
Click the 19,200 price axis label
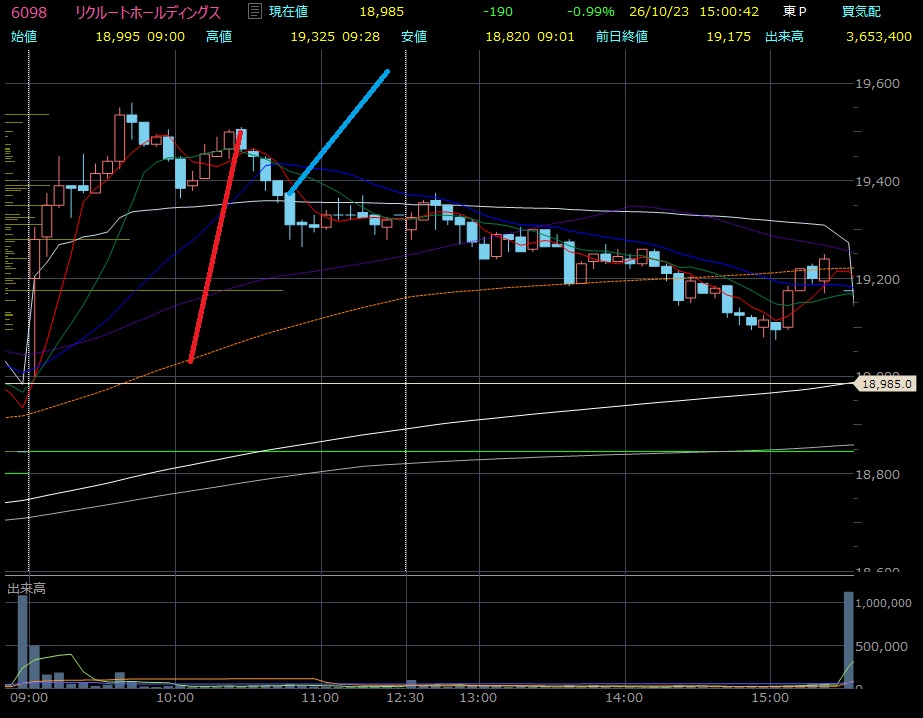coord(877,279)
